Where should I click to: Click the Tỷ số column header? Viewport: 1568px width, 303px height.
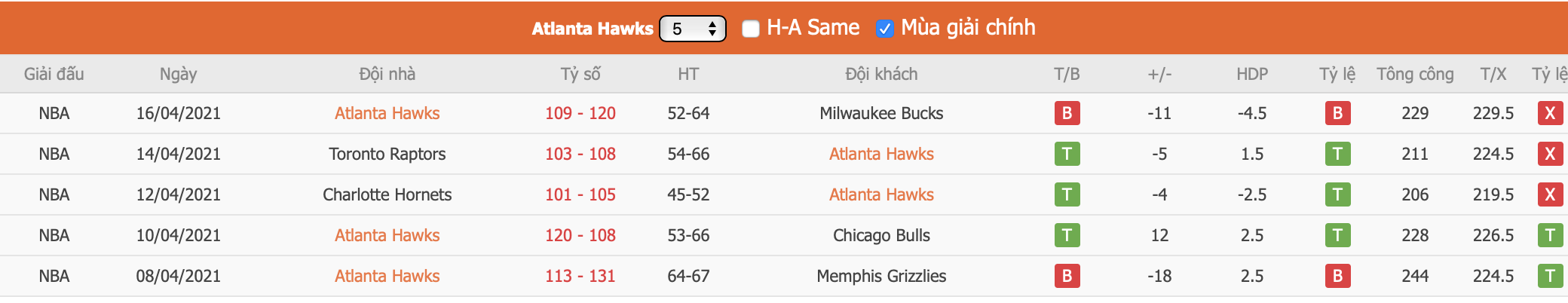click(580, 74)
